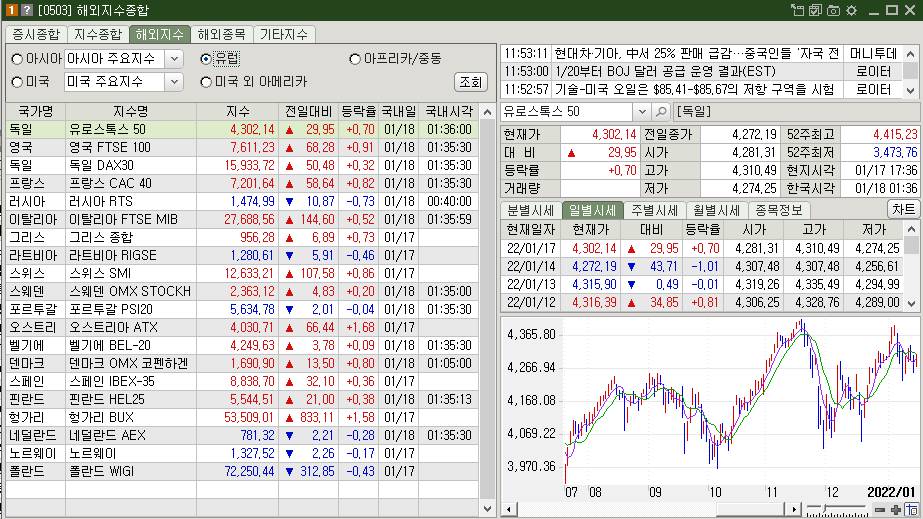Screen dimensions: 923x519
Task: Click the number 1 icon in title bar
Action: 12,10
